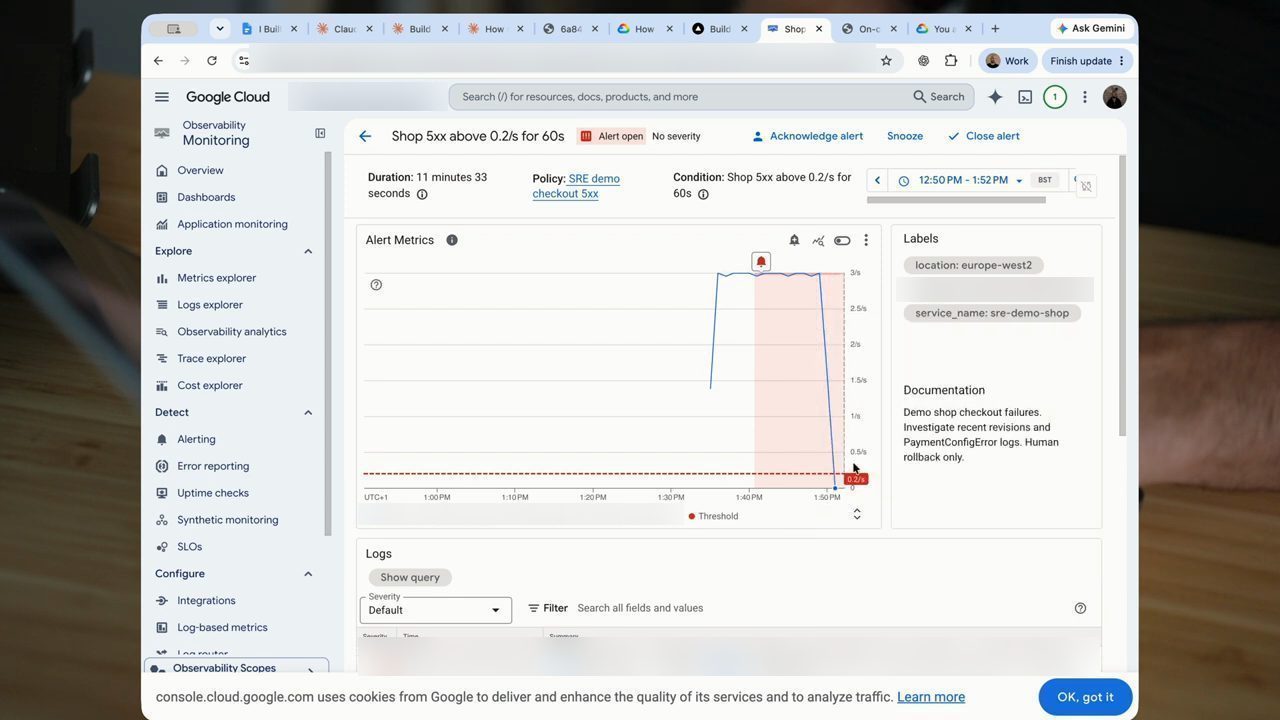Step time range backward with left arrow
1280x720 pixels.
click(x=878, y=180)
